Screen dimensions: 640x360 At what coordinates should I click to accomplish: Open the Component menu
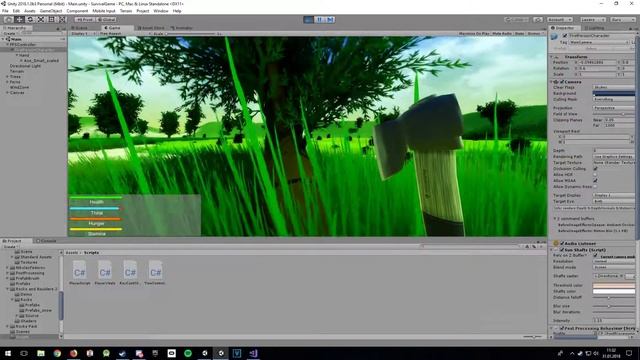click(77, 11)
